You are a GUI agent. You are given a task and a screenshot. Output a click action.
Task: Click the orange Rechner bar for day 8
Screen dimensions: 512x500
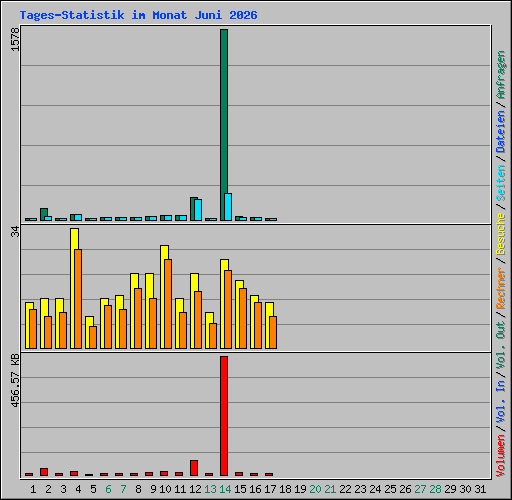(138, 318)
